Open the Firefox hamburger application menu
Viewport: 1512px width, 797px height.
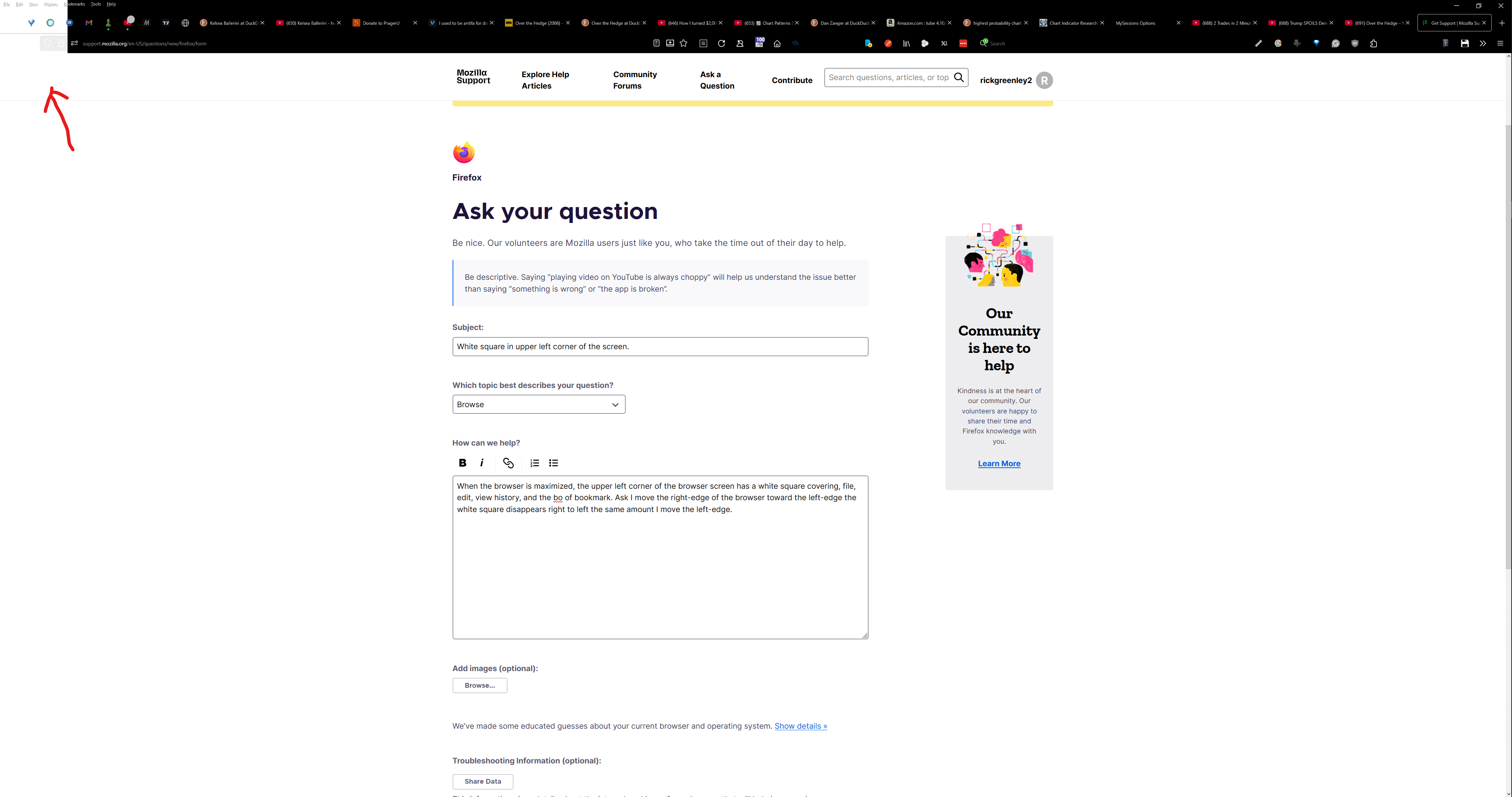click(x=1500, y=44)
